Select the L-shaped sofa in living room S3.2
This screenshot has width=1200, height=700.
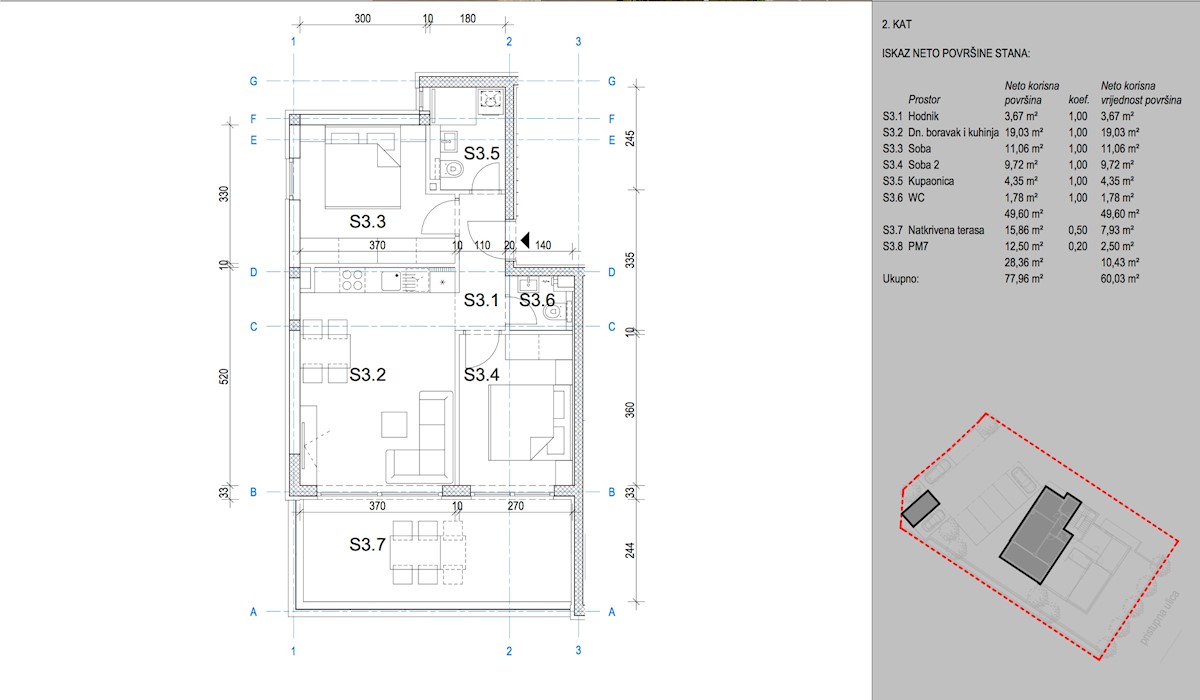coord(418,438)
